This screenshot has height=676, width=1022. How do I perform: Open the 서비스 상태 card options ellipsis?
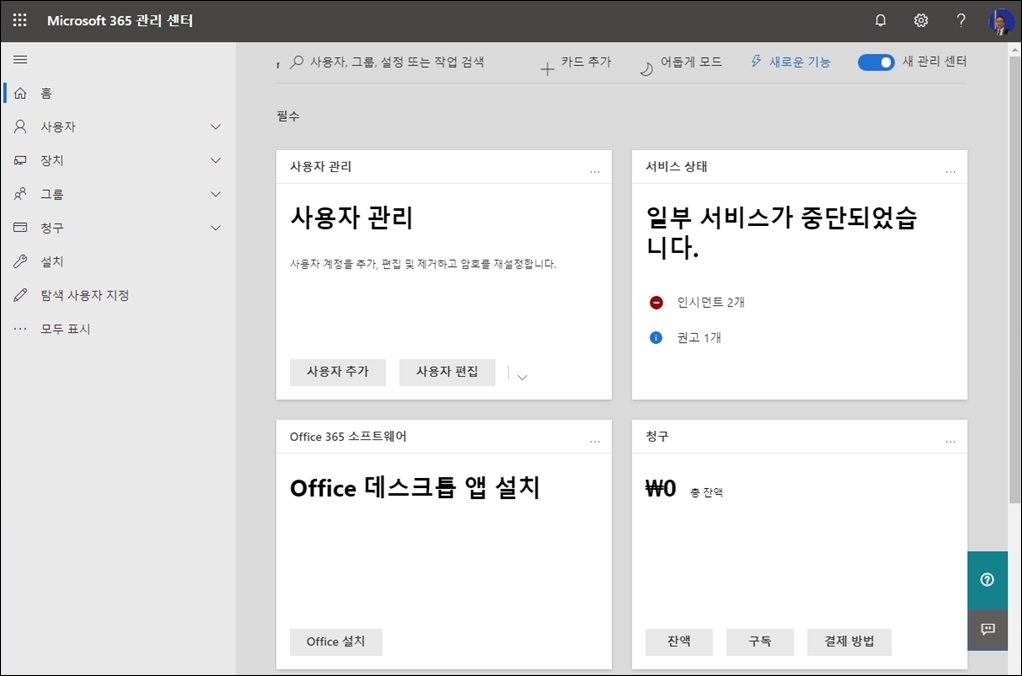[x=950, y=172]
